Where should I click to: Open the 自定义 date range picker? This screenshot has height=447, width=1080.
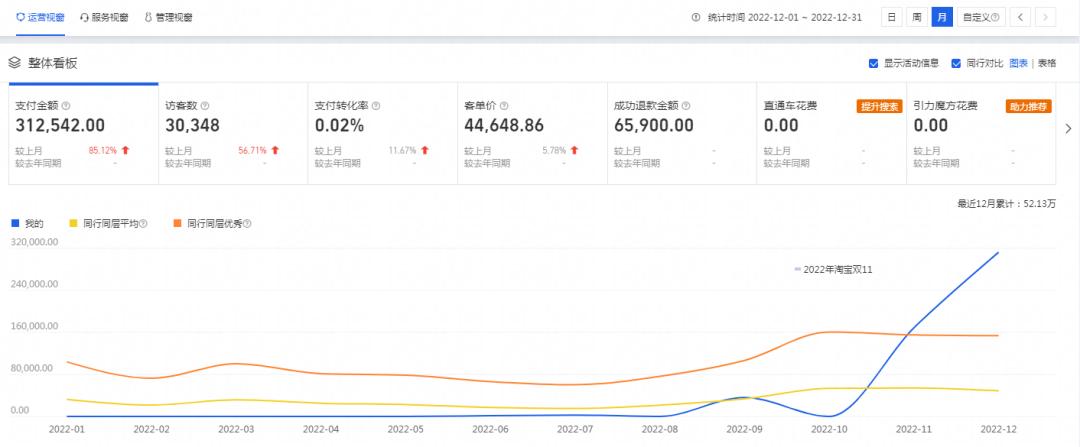pyautogui.click(x=980, y=17)
